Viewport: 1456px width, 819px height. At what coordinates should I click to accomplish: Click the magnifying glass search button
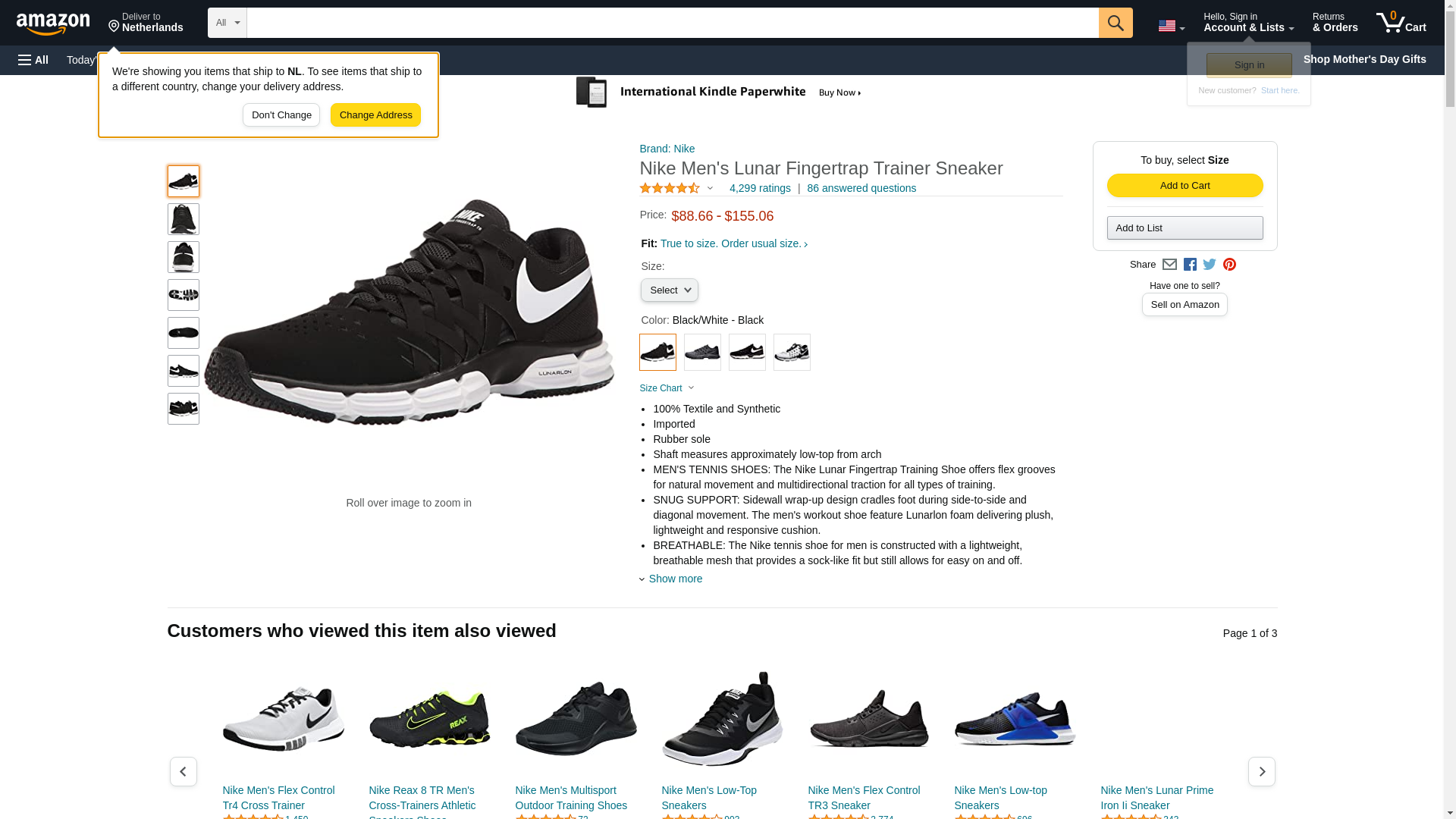pos(1115,23)
